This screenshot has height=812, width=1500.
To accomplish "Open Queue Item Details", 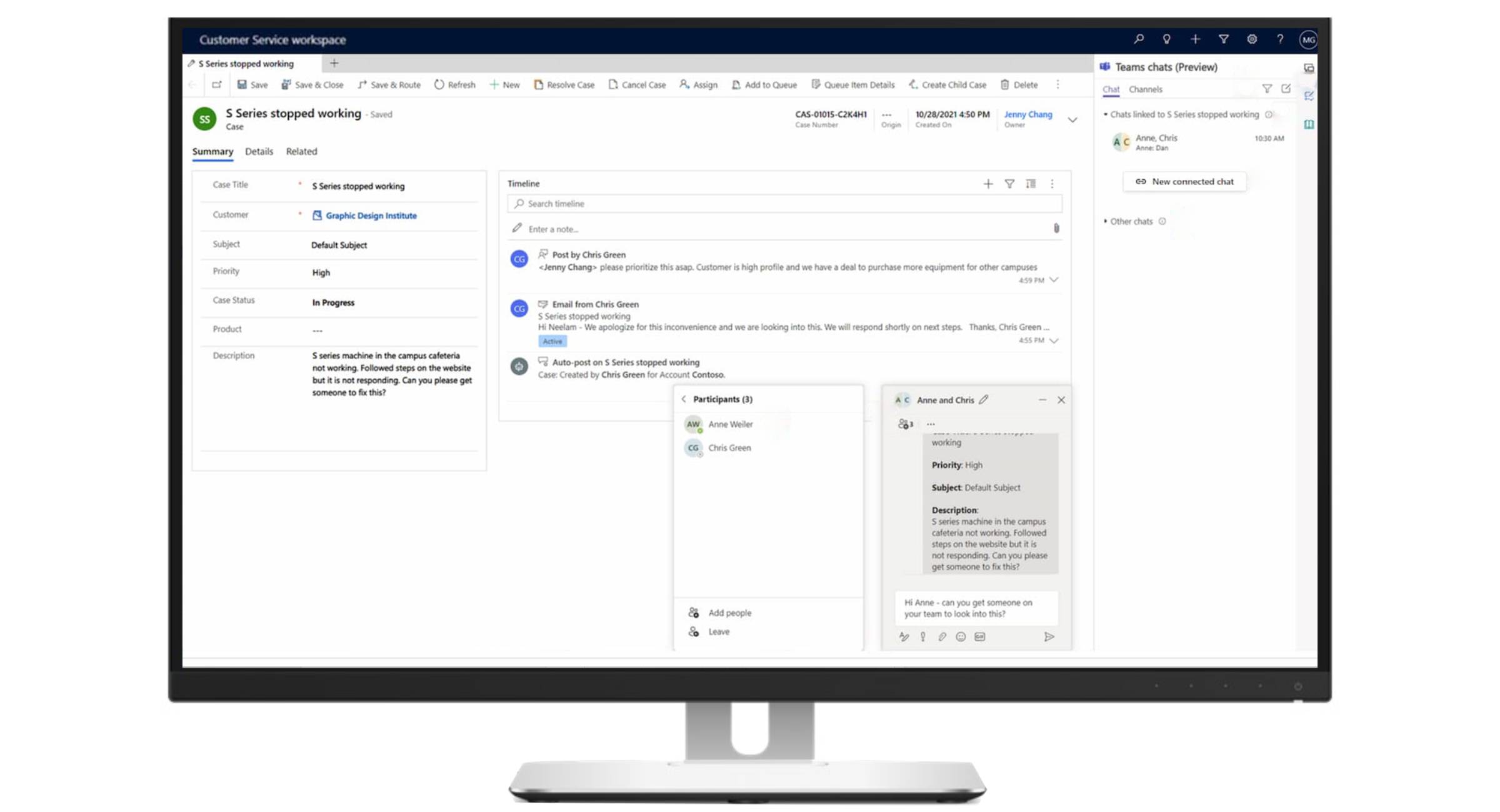I will [x=852, y=85].
